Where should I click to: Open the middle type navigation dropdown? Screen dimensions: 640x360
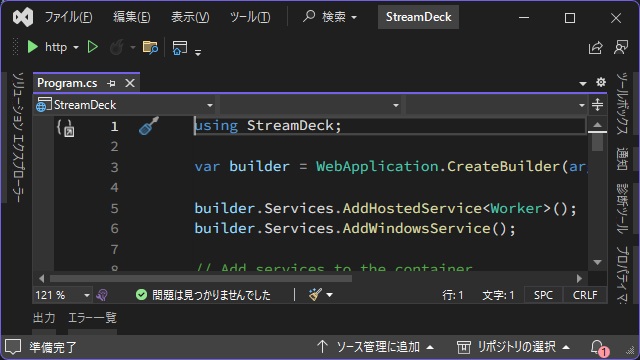coord(311,105)
